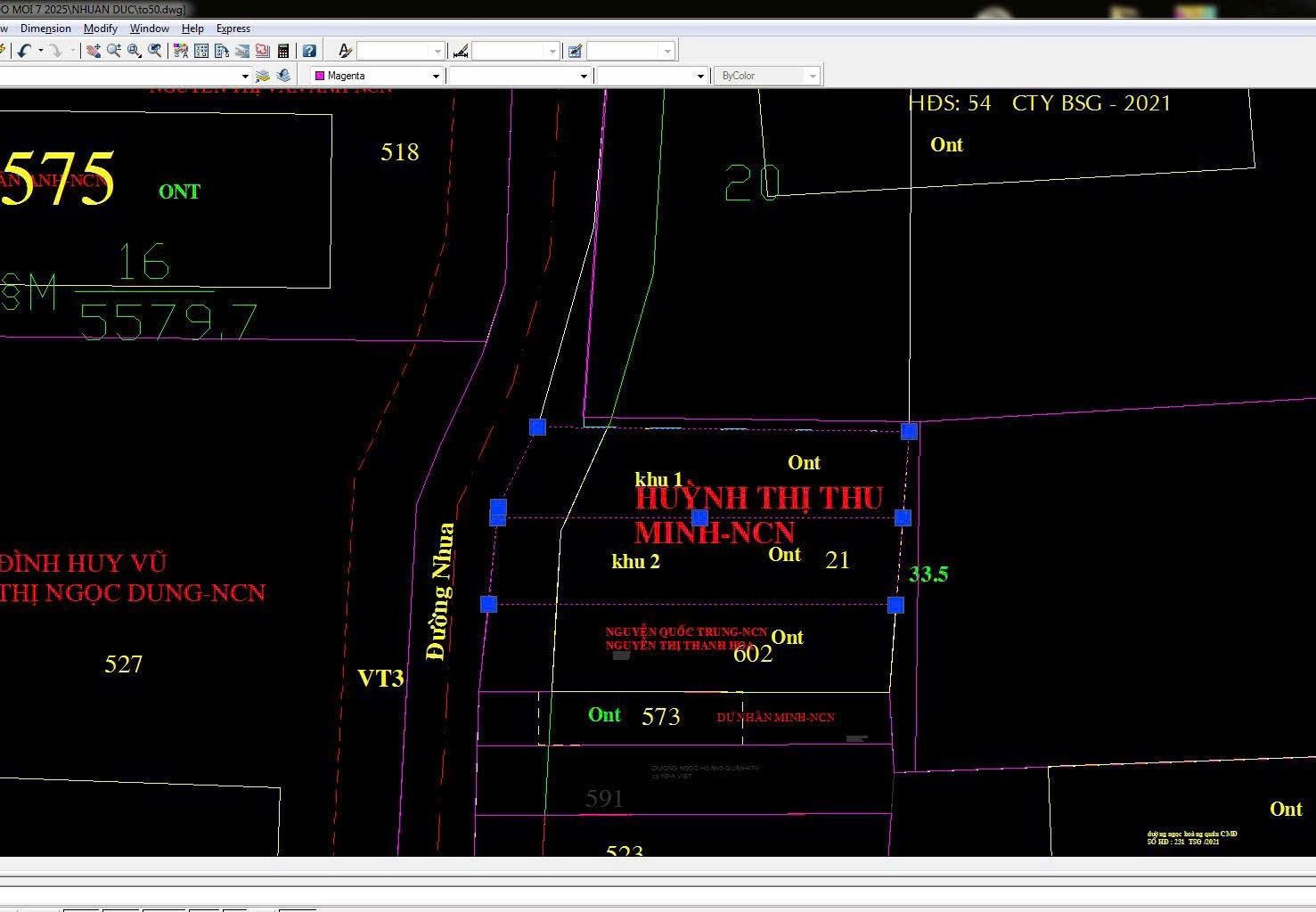Activate the Zoom Realtime magnifier icon
The image size is (1316, 912).
(x=114, y=51)
